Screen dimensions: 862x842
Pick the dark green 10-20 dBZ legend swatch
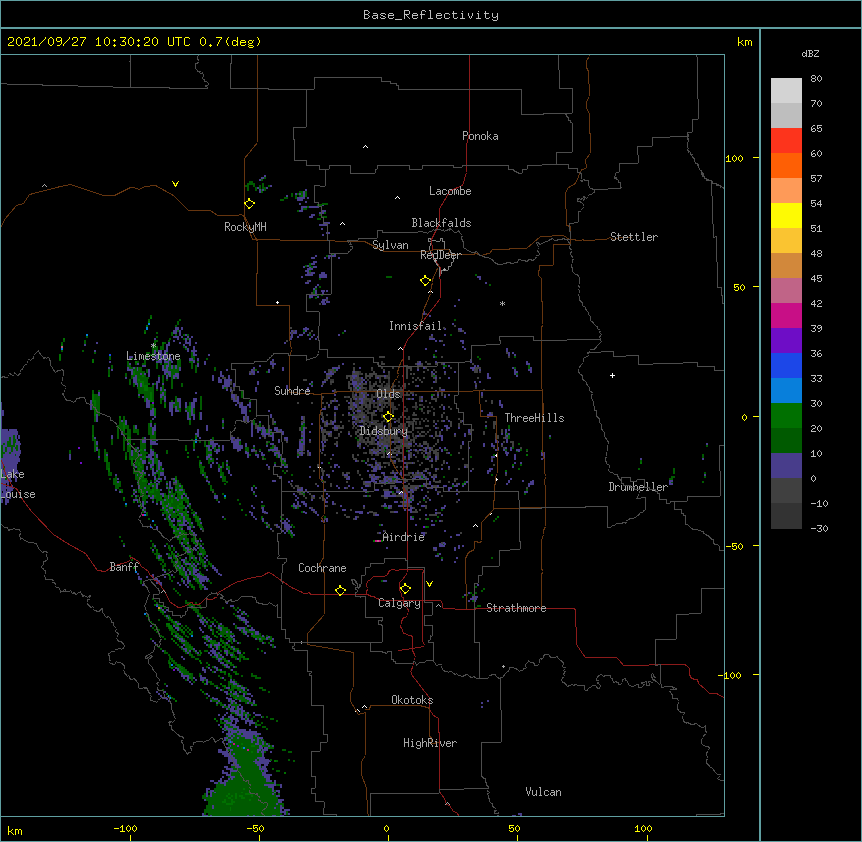pyautogui.click(x=786, y=441)
